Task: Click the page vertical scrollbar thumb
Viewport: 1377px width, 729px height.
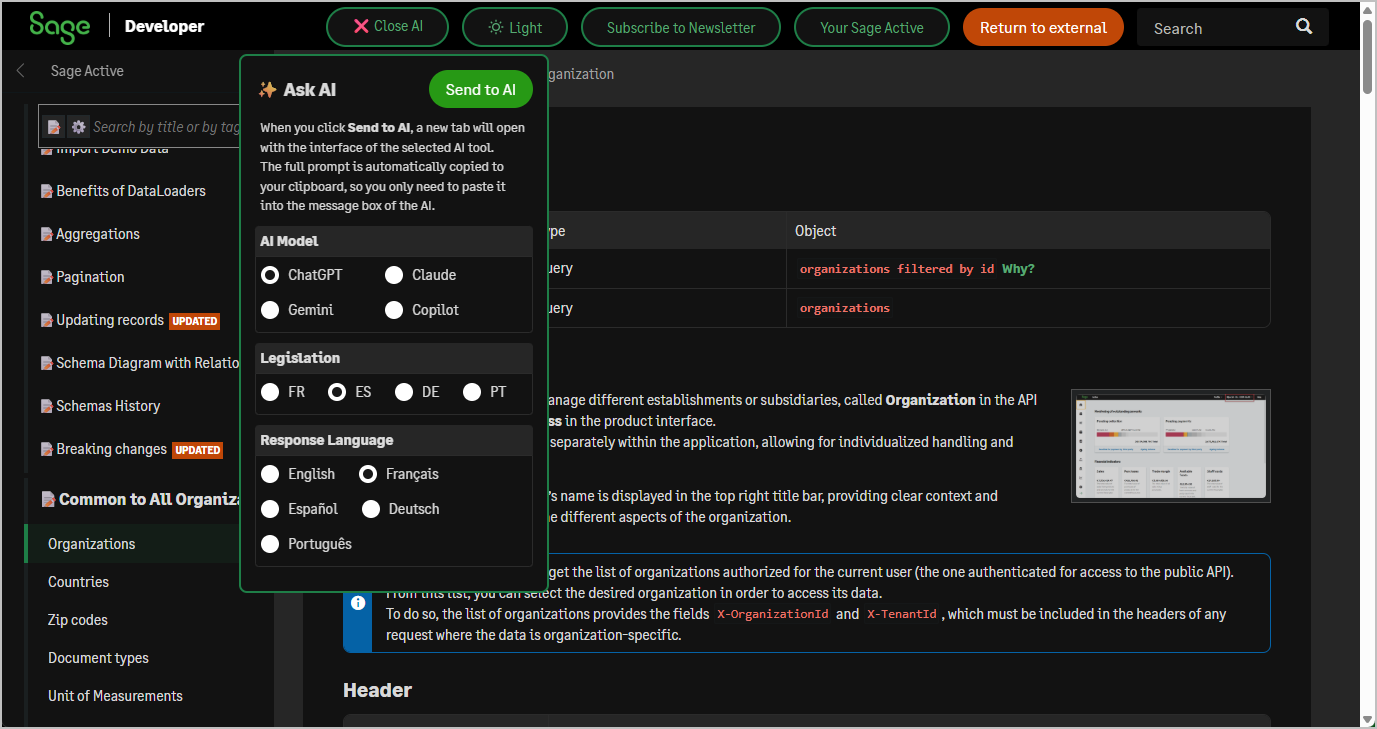Action: coord(1368,56)
